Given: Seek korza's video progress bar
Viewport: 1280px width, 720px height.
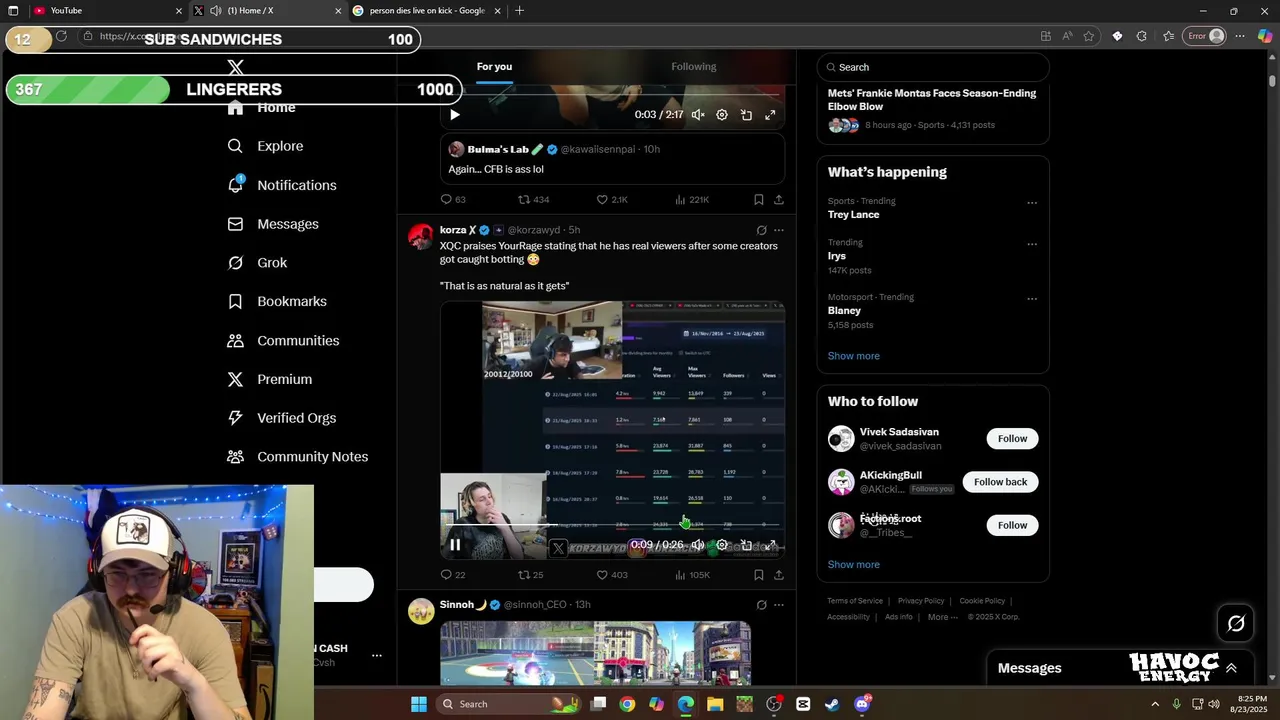Looking at the screenshot, I should (x=612, y=525).
